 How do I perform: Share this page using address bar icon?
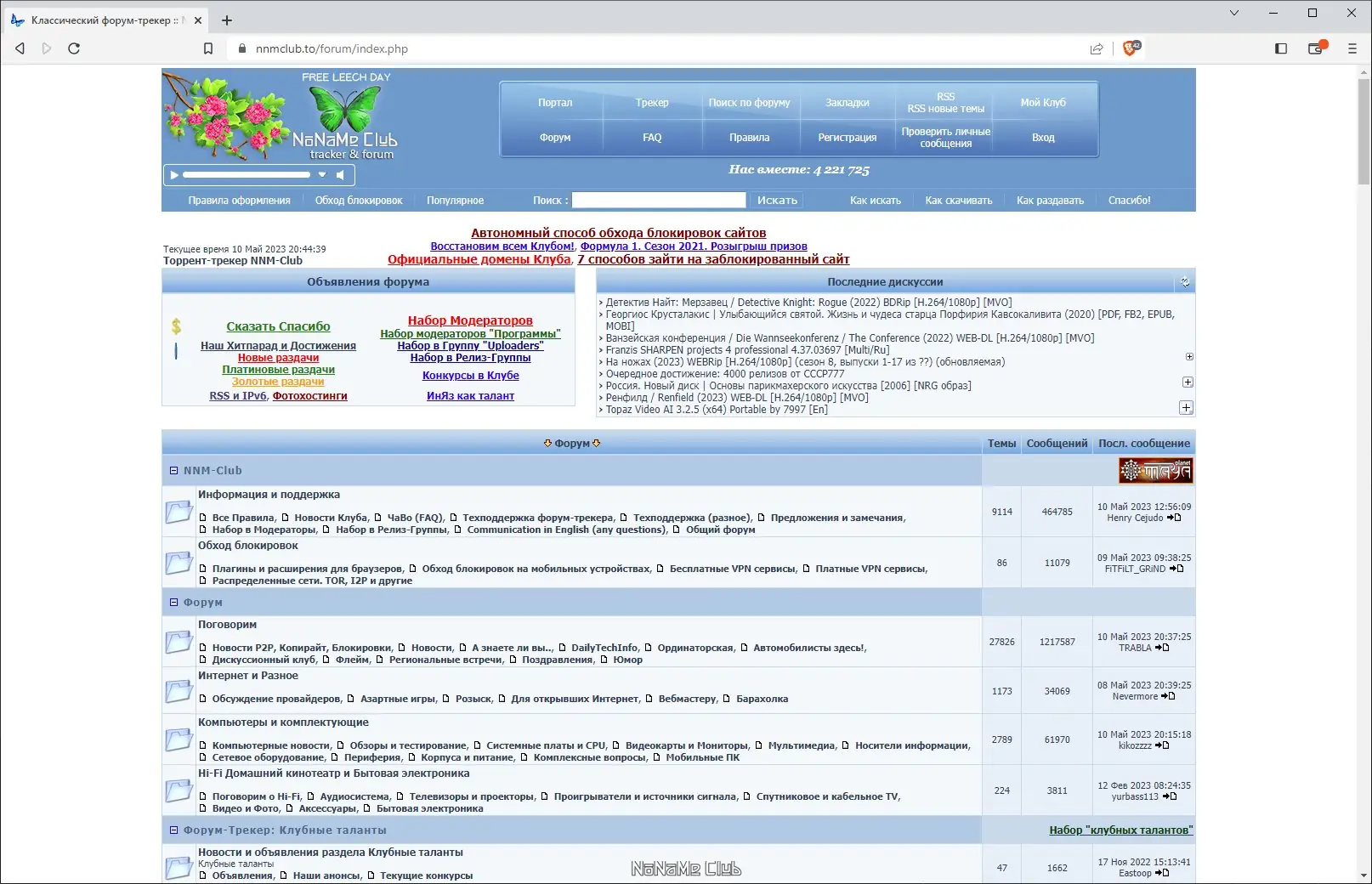coord(1097,48)
